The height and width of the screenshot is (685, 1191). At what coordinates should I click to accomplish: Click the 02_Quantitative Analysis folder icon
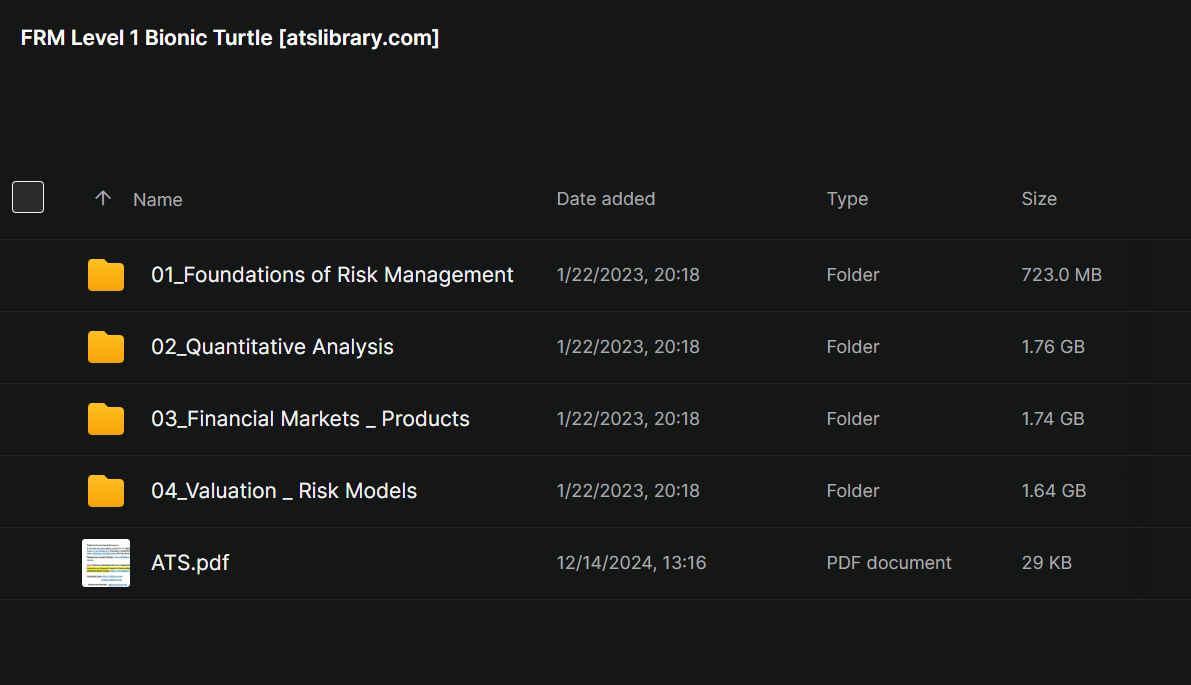click(x=106, y=347)
